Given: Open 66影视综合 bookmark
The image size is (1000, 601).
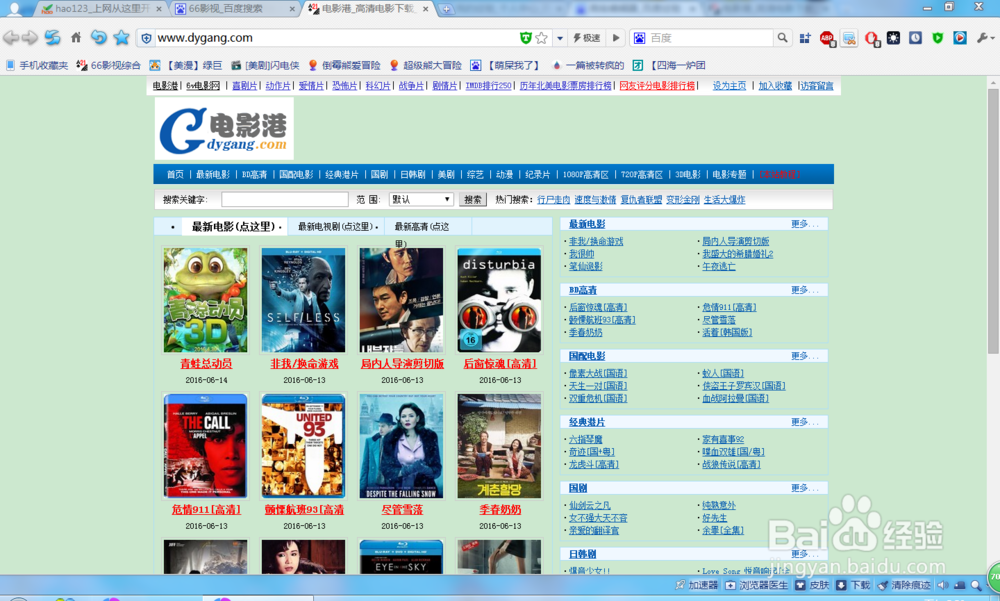Looking at the screenshot, I should click(x=108, y=65).
